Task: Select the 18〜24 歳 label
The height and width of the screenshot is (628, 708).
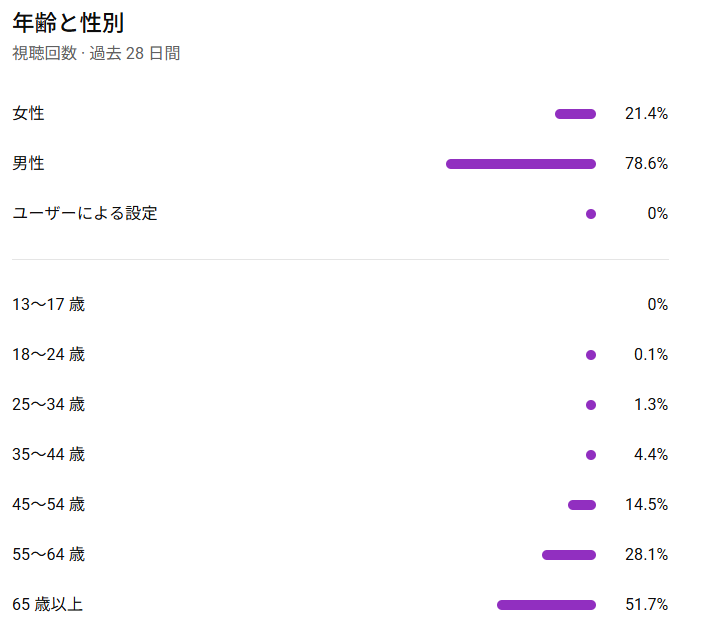Action: pyautogui.click(x=49, y=354)
